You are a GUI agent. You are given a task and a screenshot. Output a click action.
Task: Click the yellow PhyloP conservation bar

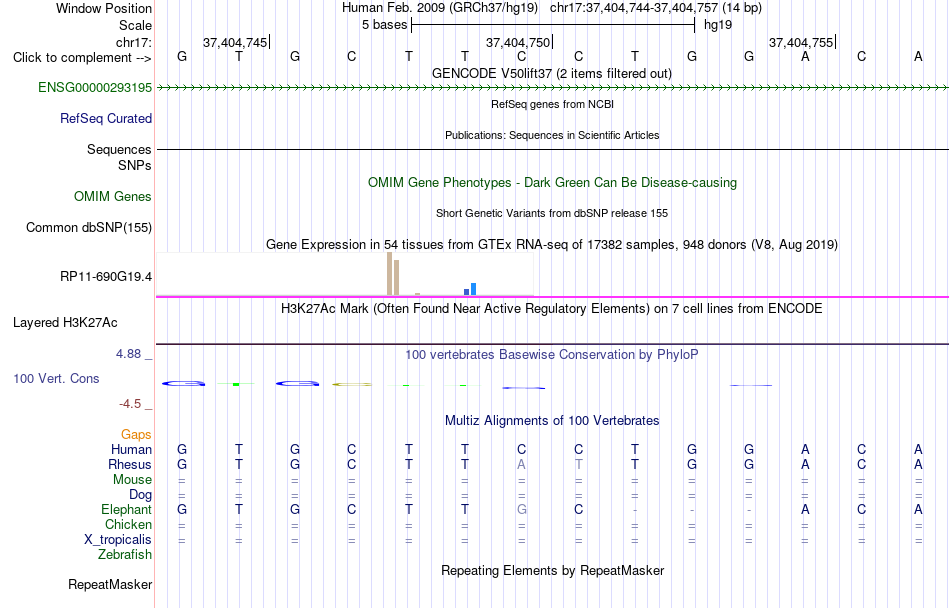coord(352,384)
